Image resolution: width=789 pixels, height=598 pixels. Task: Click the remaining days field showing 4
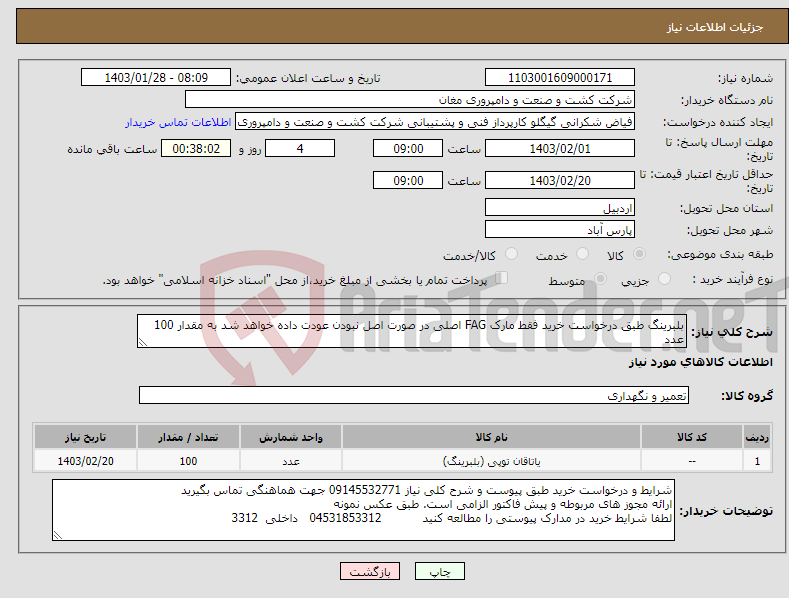coord(300,148)
